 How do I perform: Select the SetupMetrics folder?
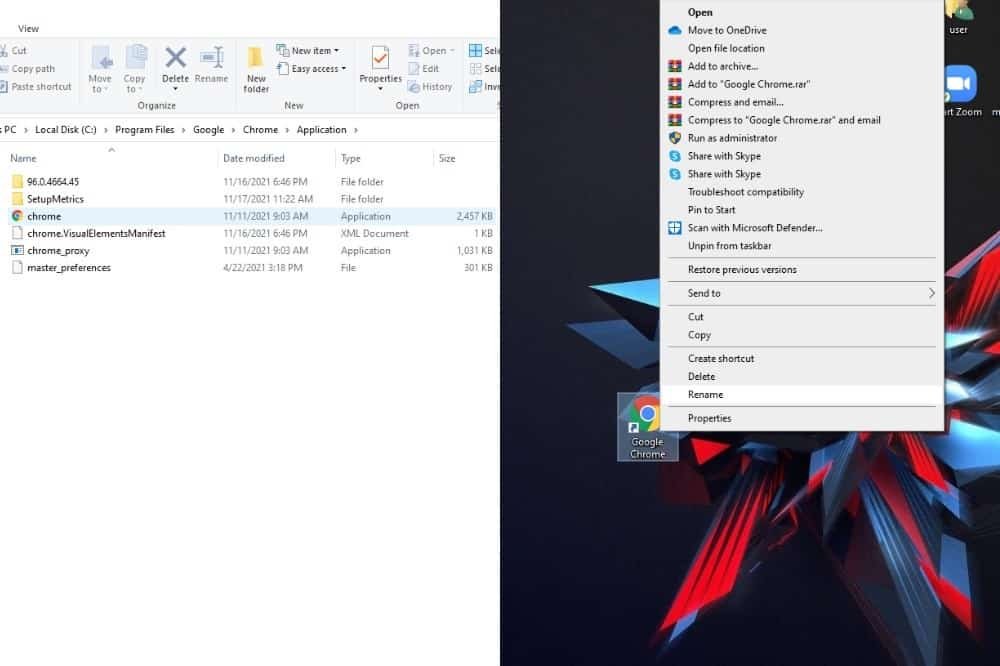coord(55,199)
